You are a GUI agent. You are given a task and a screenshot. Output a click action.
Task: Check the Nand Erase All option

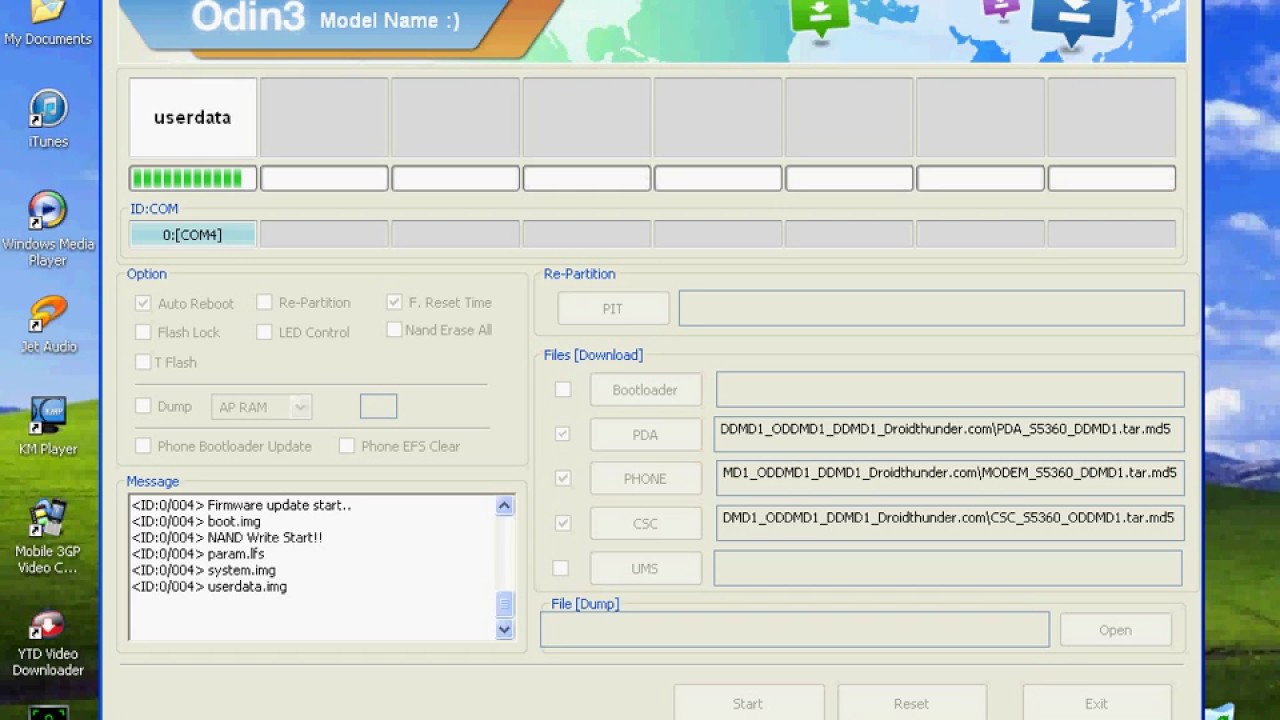[394, 329]
